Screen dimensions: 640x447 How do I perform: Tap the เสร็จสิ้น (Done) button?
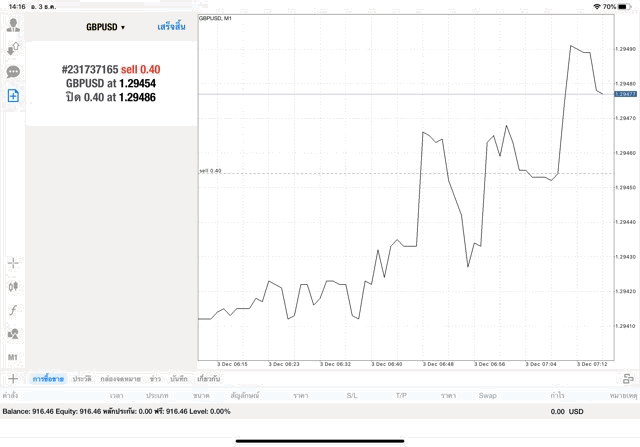171,27
